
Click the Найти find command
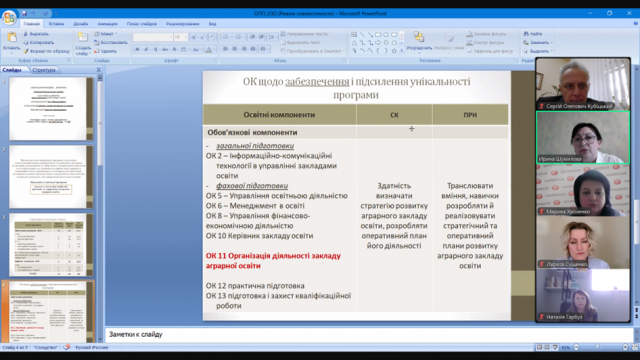(x=533, y=34)
